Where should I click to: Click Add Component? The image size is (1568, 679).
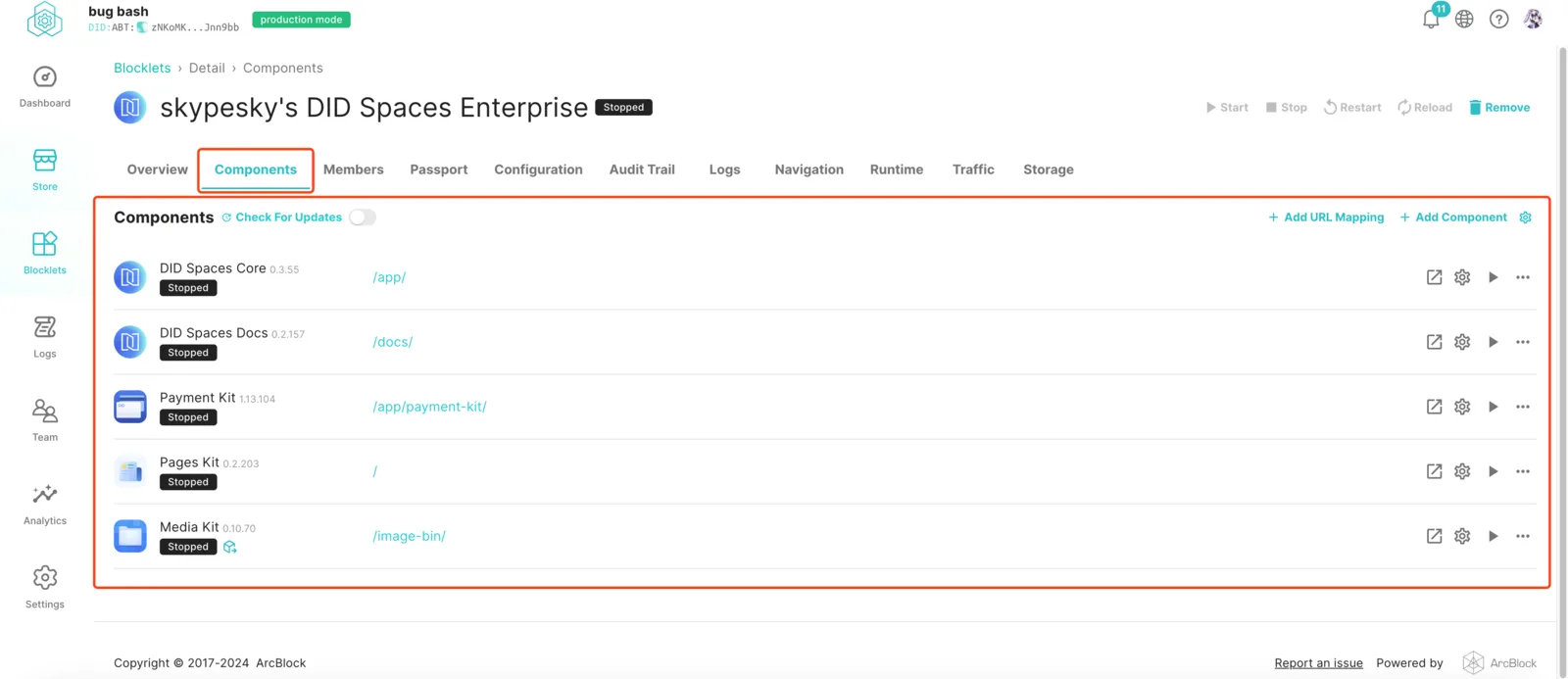click(1453, 218)
